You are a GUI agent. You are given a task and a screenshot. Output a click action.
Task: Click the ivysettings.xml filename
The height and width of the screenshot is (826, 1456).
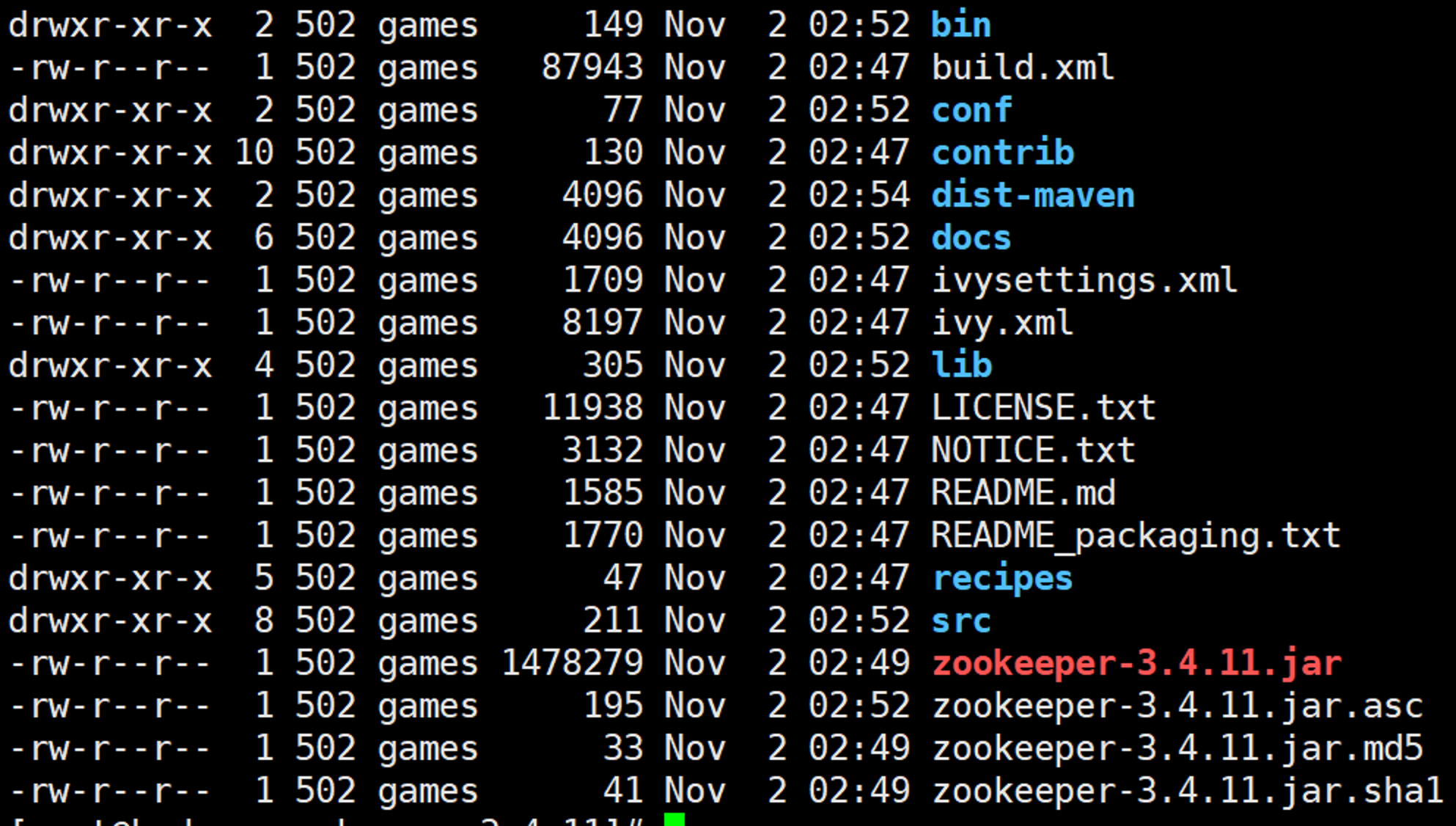(x=1084, y=280)
